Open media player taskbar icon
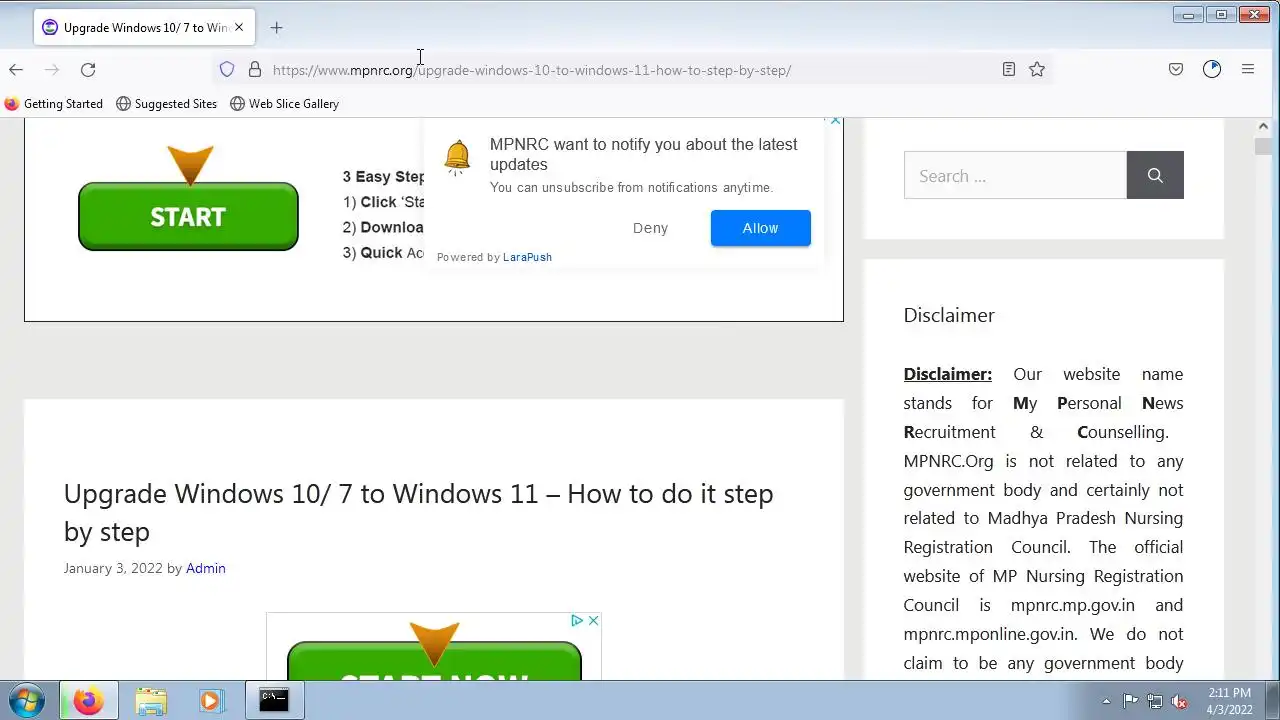1280x720 pixels. (x=210, y=701)
